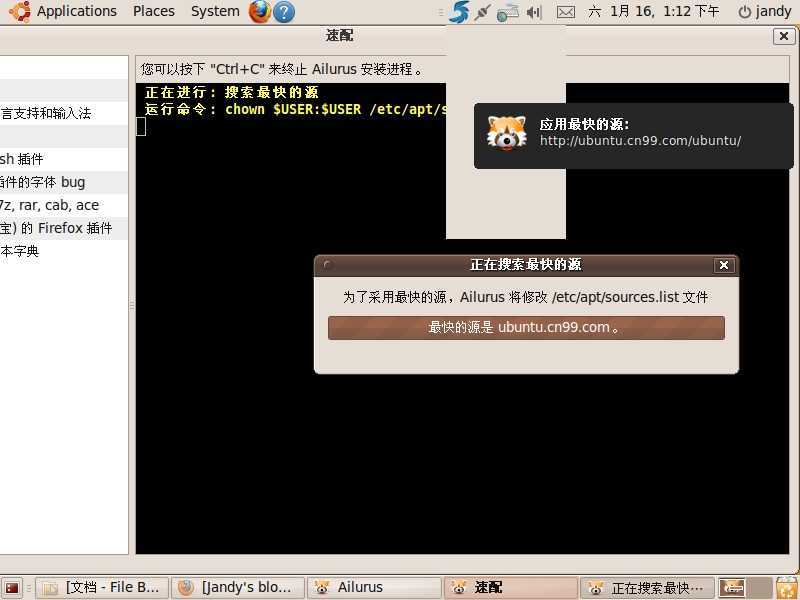Click the notification URL http://ubuntu.cn99.com/ubuntu/

(x=640, y=141)
